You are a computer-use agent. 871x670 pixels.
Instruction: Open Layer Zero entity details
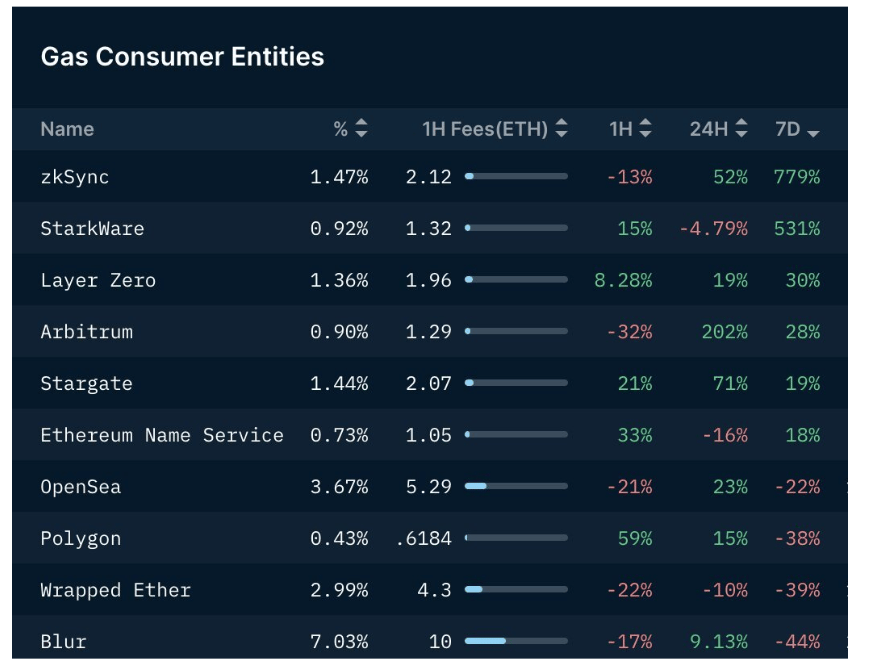(x=98, y=281)
